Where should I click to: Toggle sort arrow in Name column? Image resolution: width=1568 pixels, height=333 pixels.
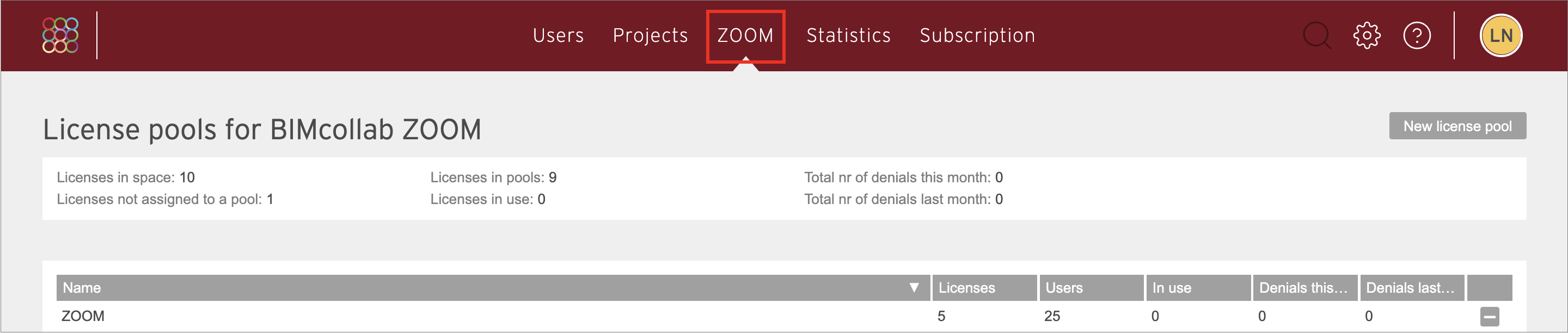913,288
